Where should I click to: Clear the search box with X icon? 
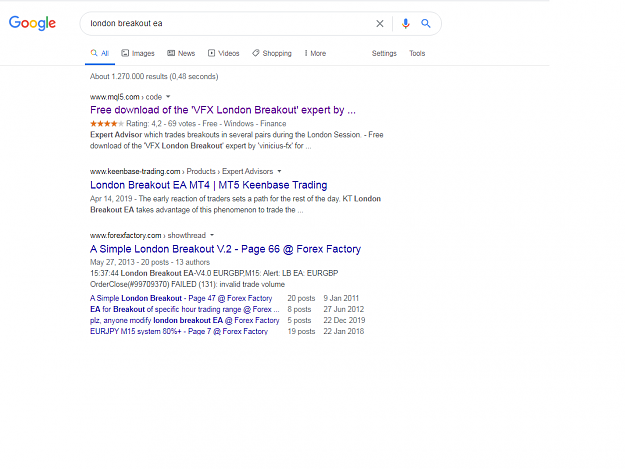tap(379, 24)
